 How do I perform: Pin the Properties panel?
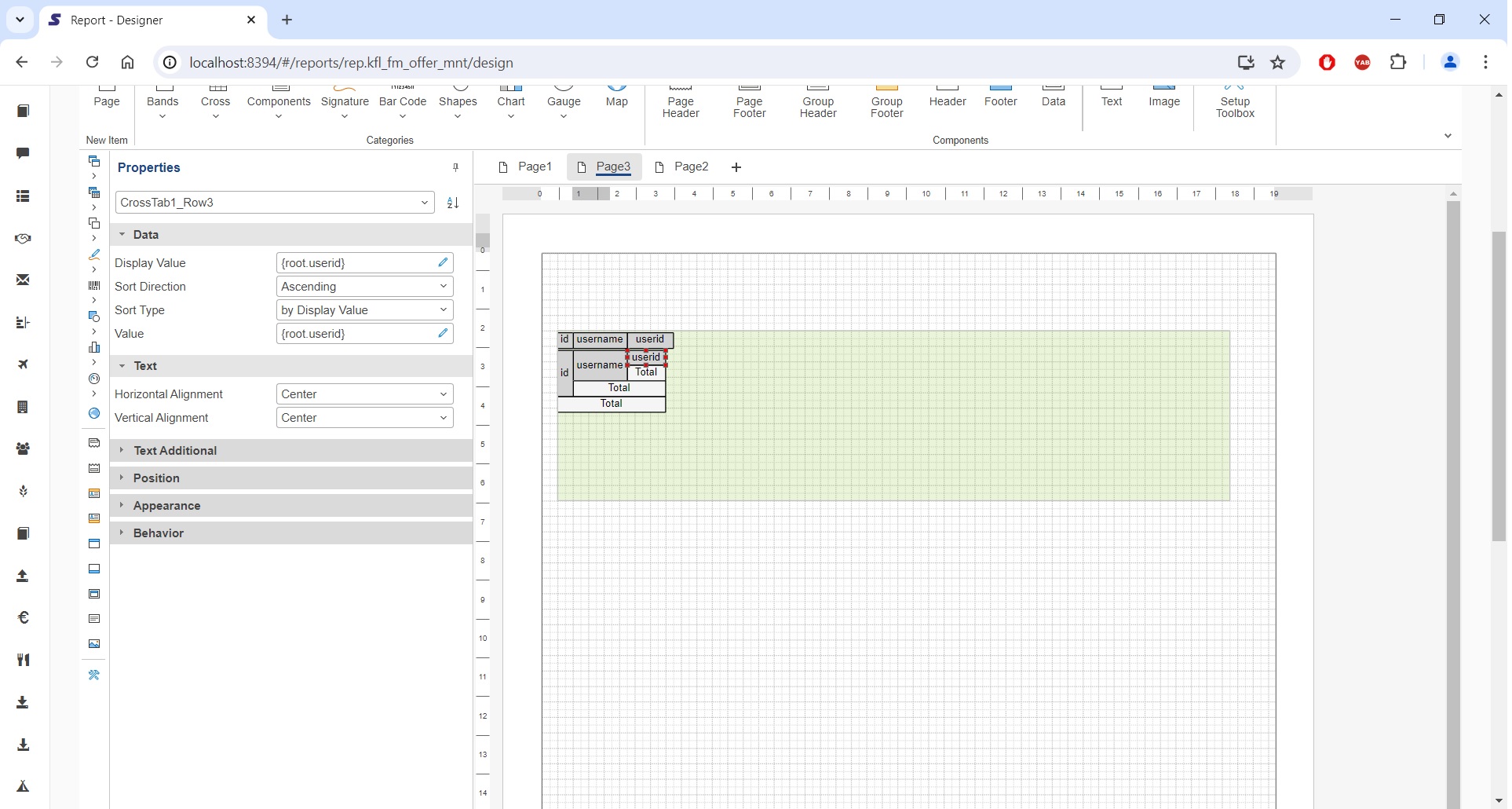tap(455, 167)
